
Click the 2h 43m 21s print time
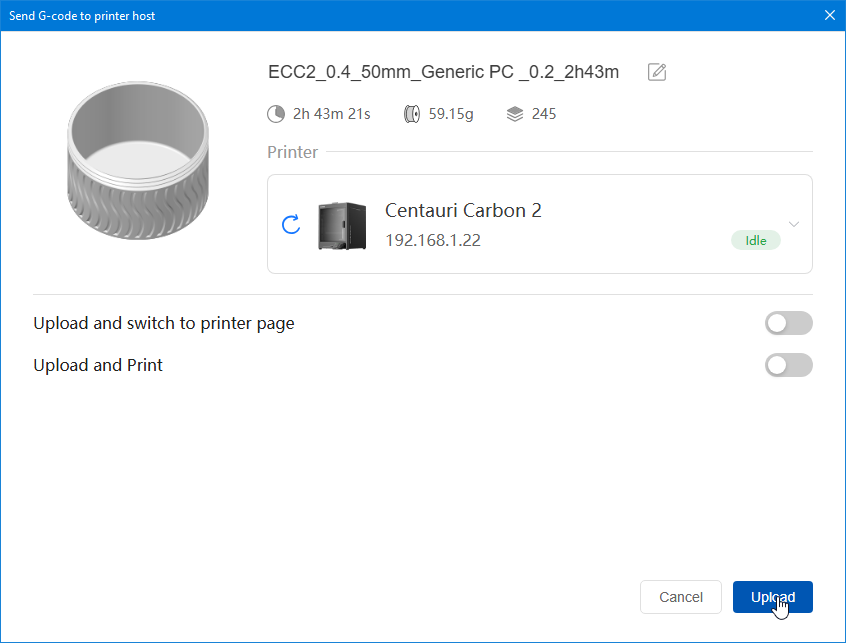pos(331,114)
